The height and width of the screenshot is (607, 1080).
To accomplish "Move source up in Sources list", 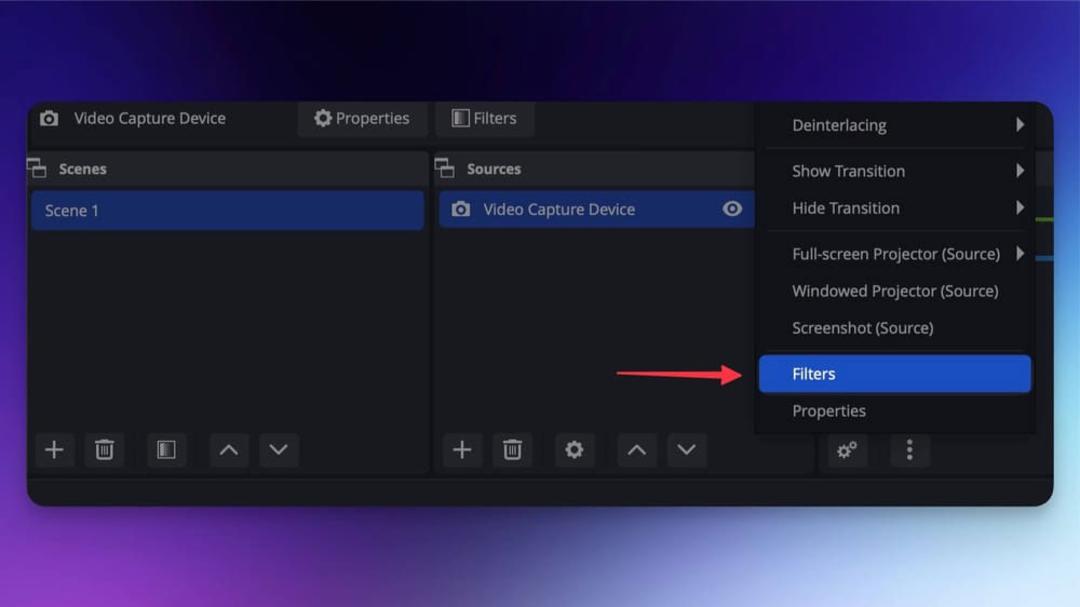I will pyautogui.click(x=636, y=450).
